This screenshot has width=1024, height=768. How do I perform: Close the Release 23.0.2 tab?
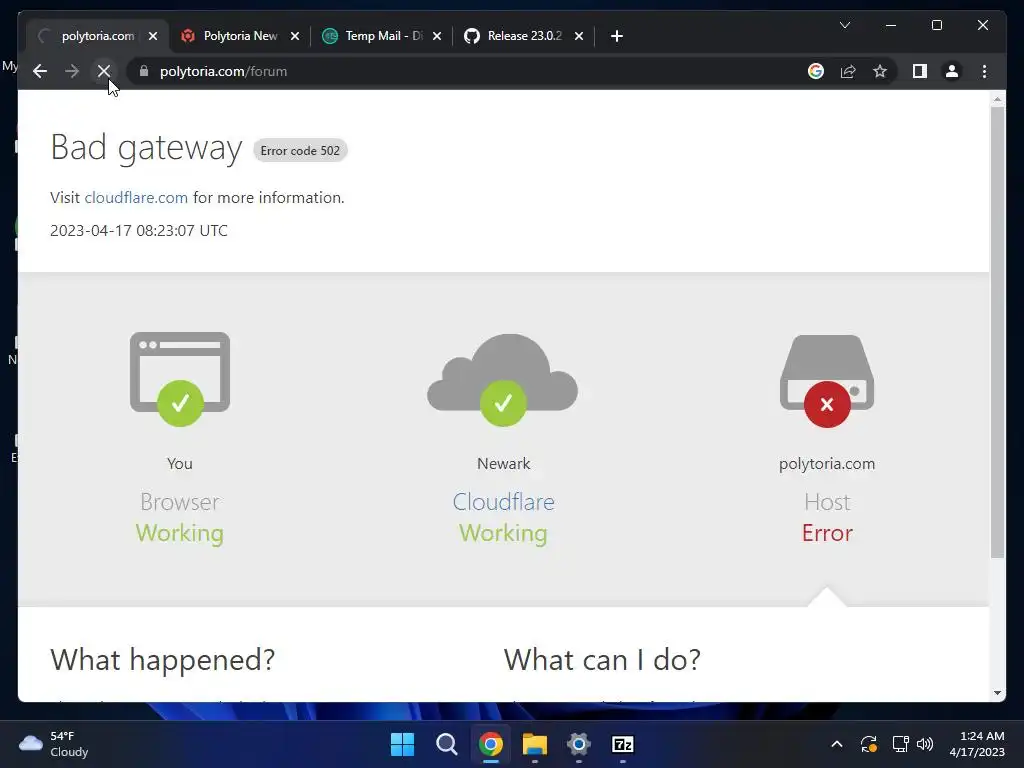[579, 36]
